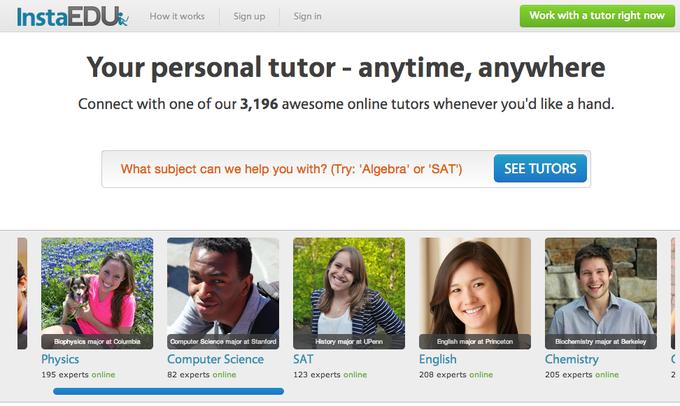Click the partially visible tutor photo at left edge

(x=22, y=293)
